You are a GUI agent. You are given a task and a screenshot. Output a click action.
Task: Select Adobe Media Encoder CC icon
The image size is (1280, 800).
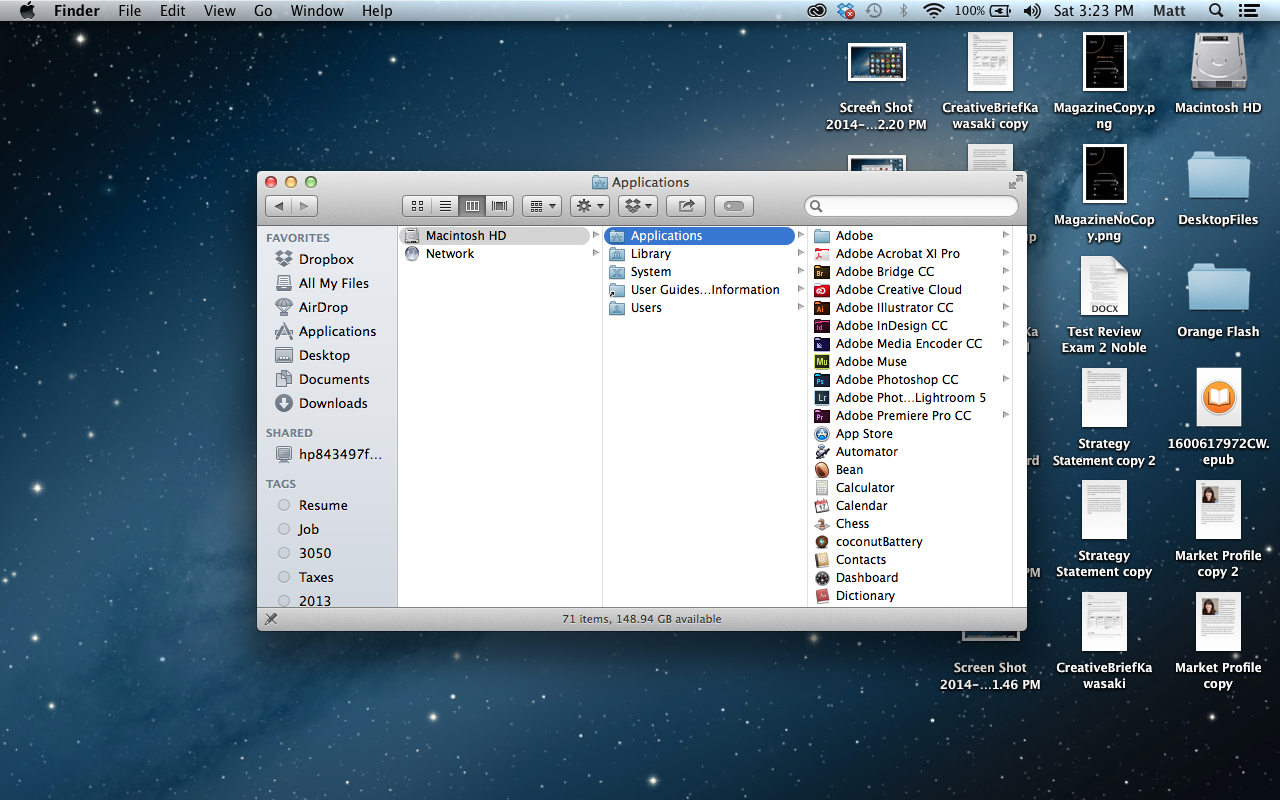(822, 344)
